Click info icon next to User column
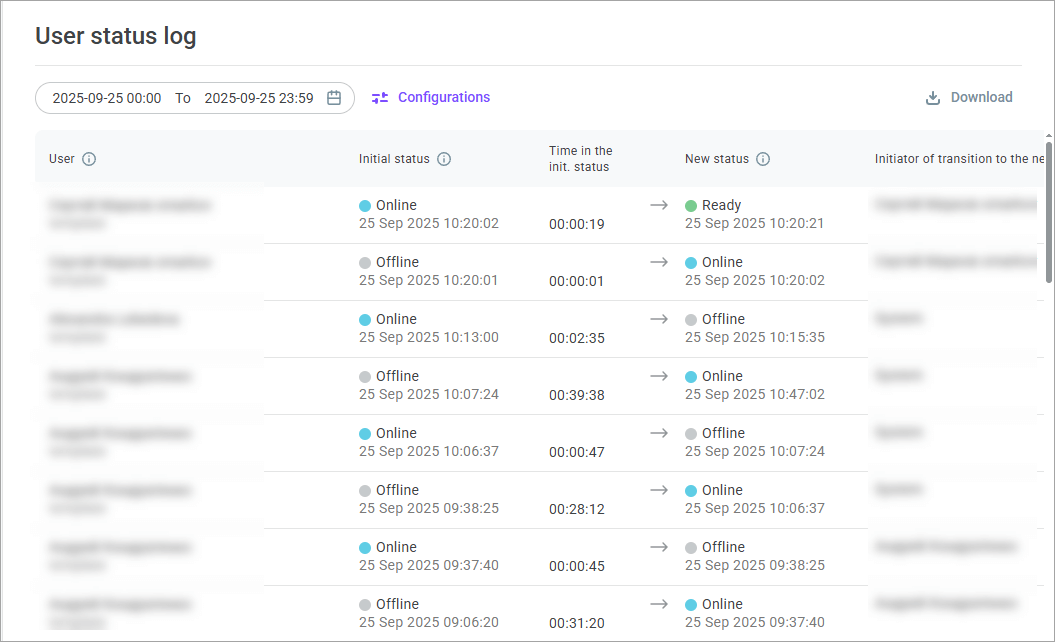Screen dimensions: 1055x642 point(89,159)
